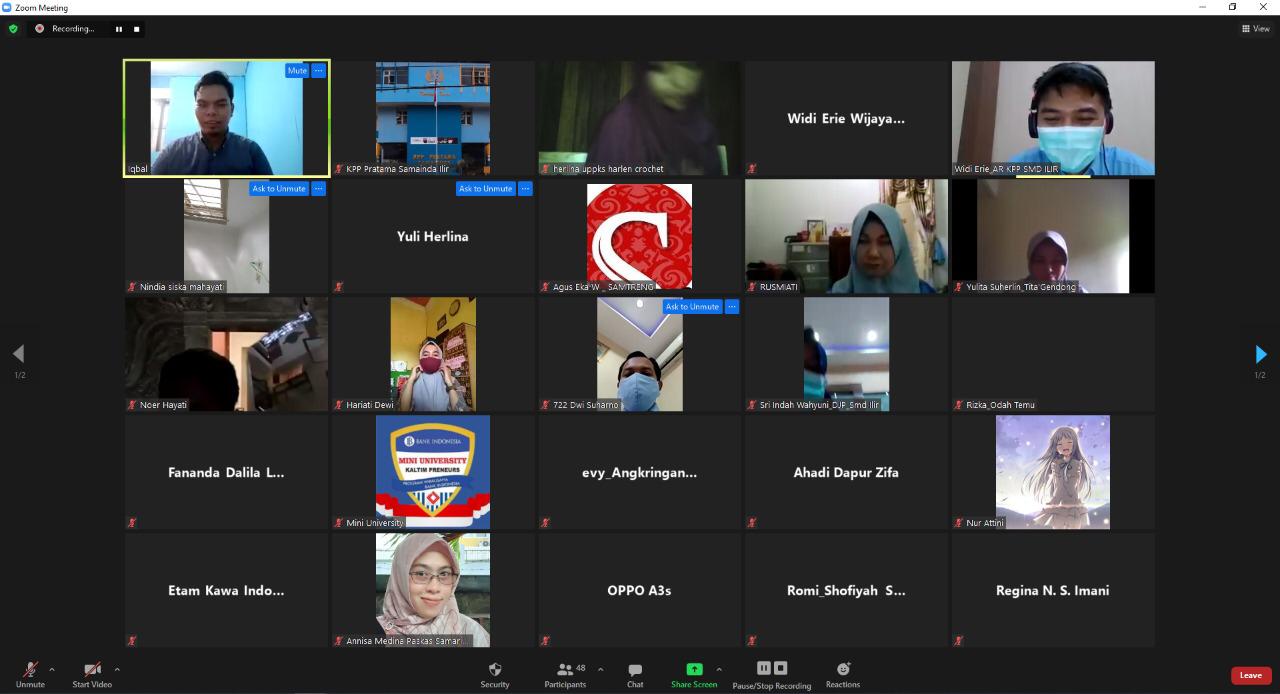Open more options on Yuli Herlina's tile

[x=525, y=189]
